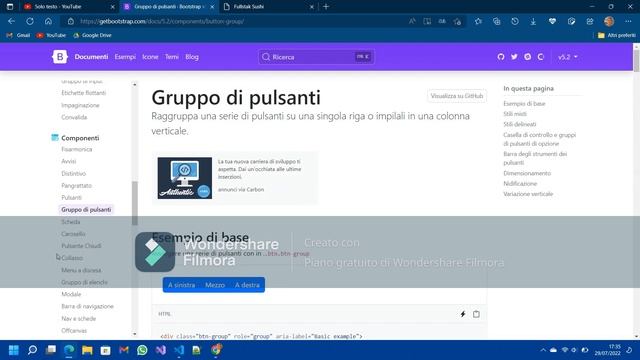640x360 pixels.
Task: Open the Gmail bookmark
Action: tap(18, 35)
